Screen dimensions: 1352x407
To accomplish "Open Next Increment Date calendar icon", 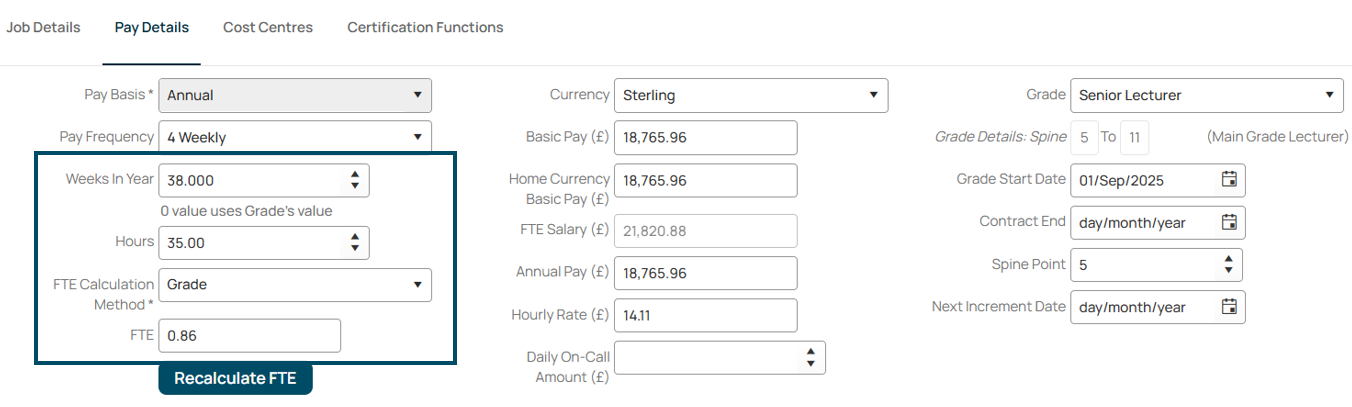I will click(1229, 307).
